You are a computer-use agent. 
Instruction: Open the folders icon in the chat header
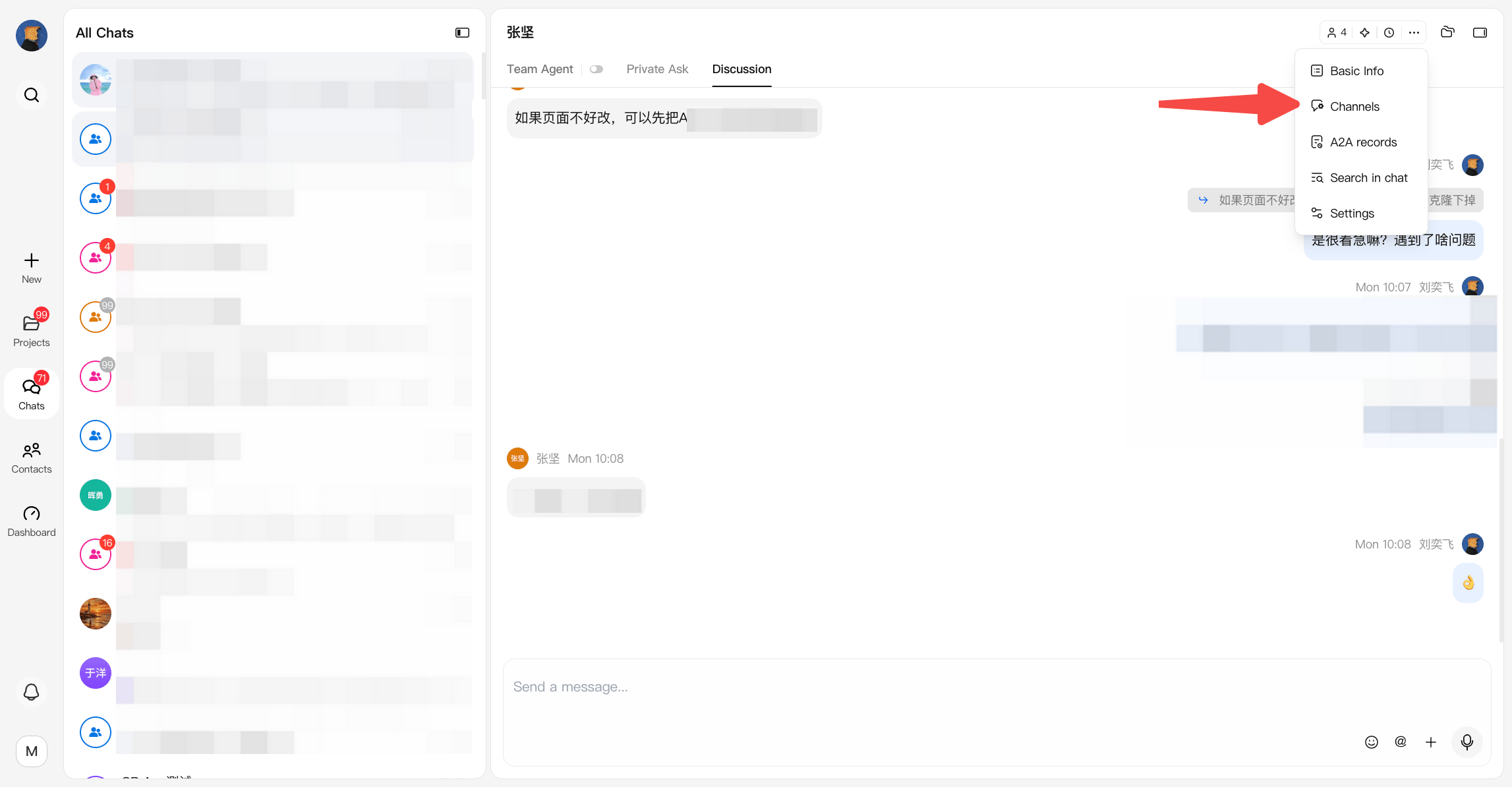point(1447,32)
